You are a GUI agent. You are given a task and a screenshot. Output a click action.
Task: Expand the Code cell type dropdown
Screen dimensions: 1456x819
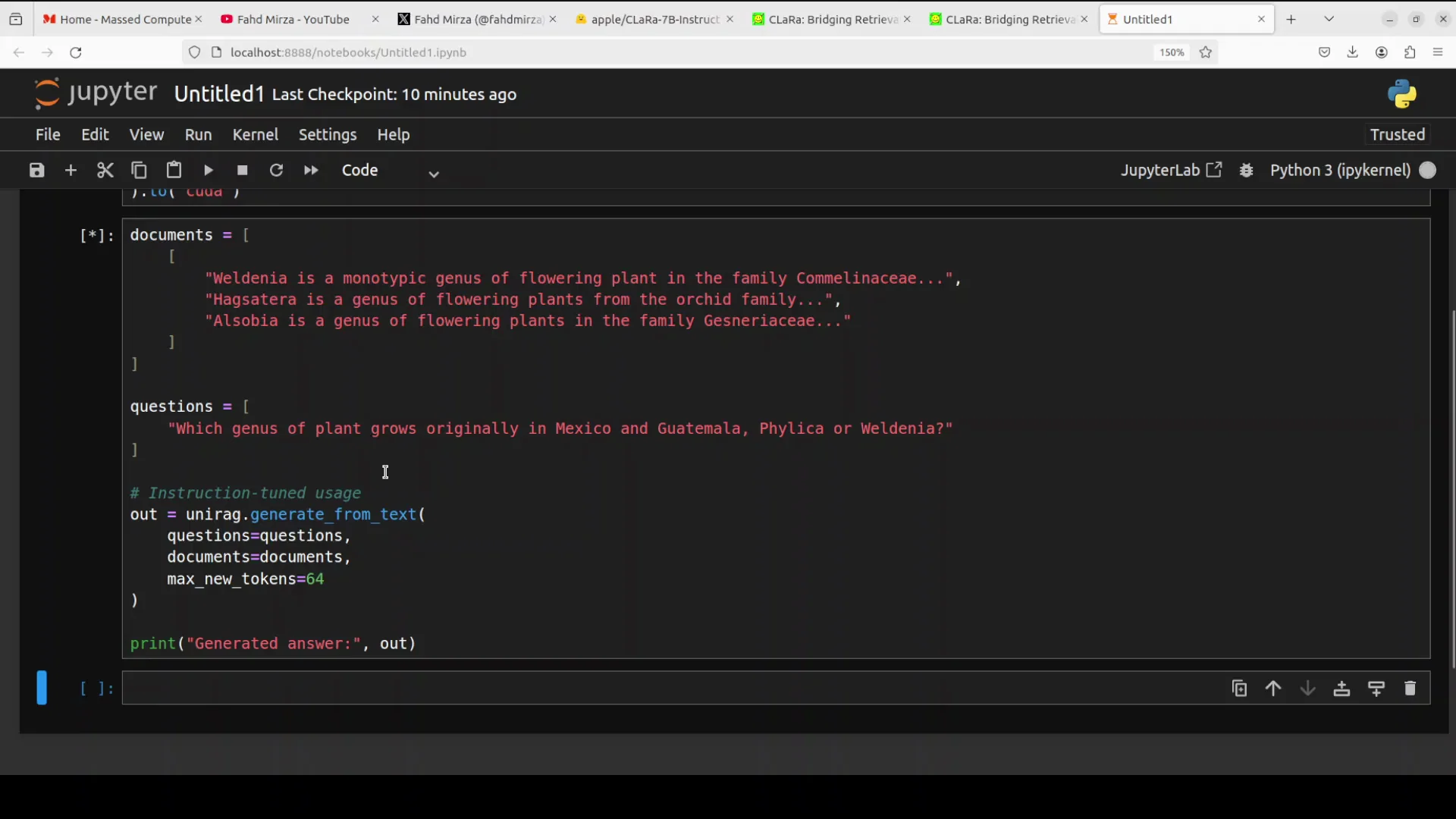(433, 173)
